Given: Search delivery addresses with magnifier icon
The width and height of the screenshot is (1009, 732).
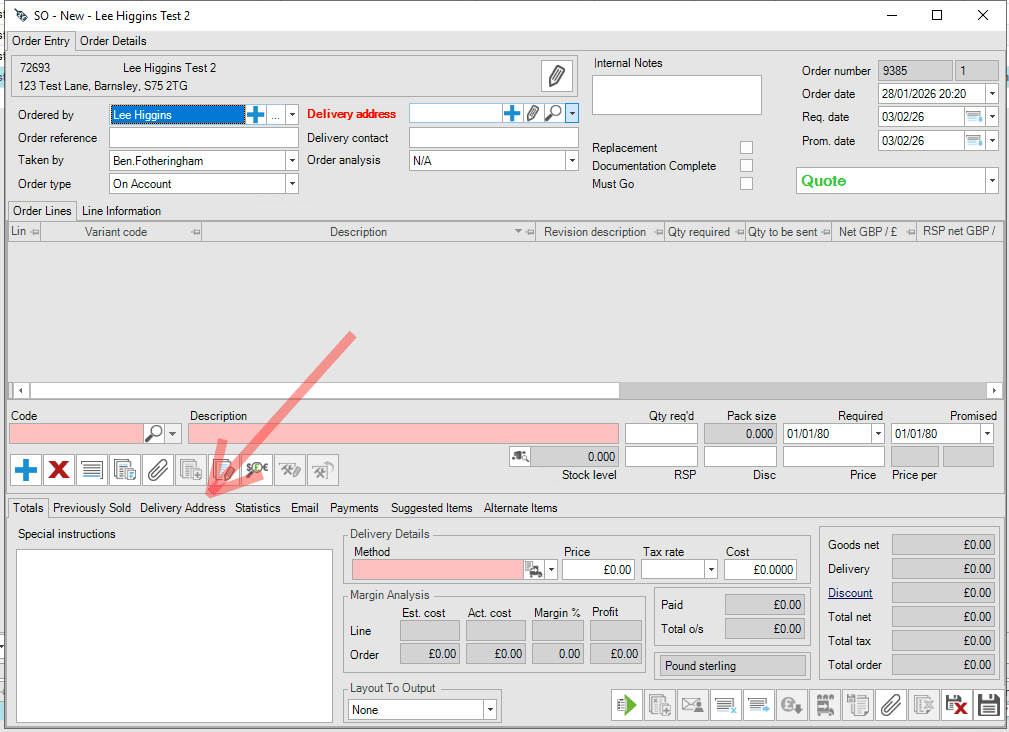Looking at the screenshot, I should click(x=553, y=114).
